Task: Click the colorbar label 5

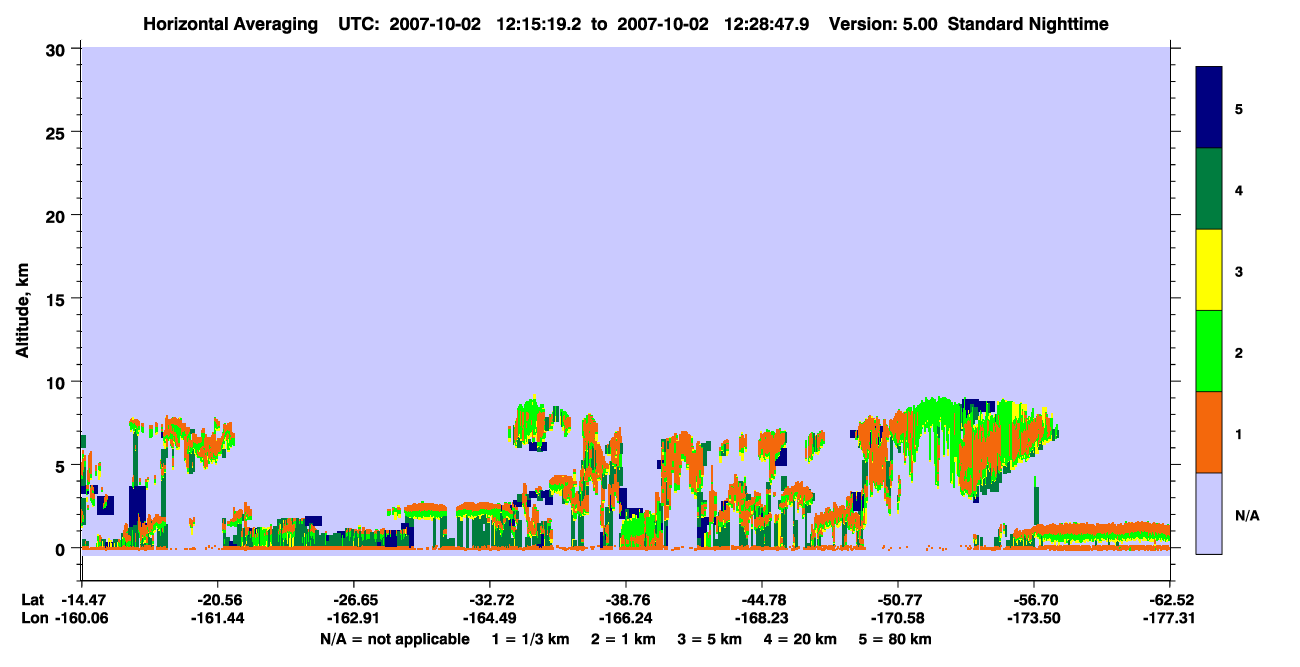Action: (x=1238, y=108)
